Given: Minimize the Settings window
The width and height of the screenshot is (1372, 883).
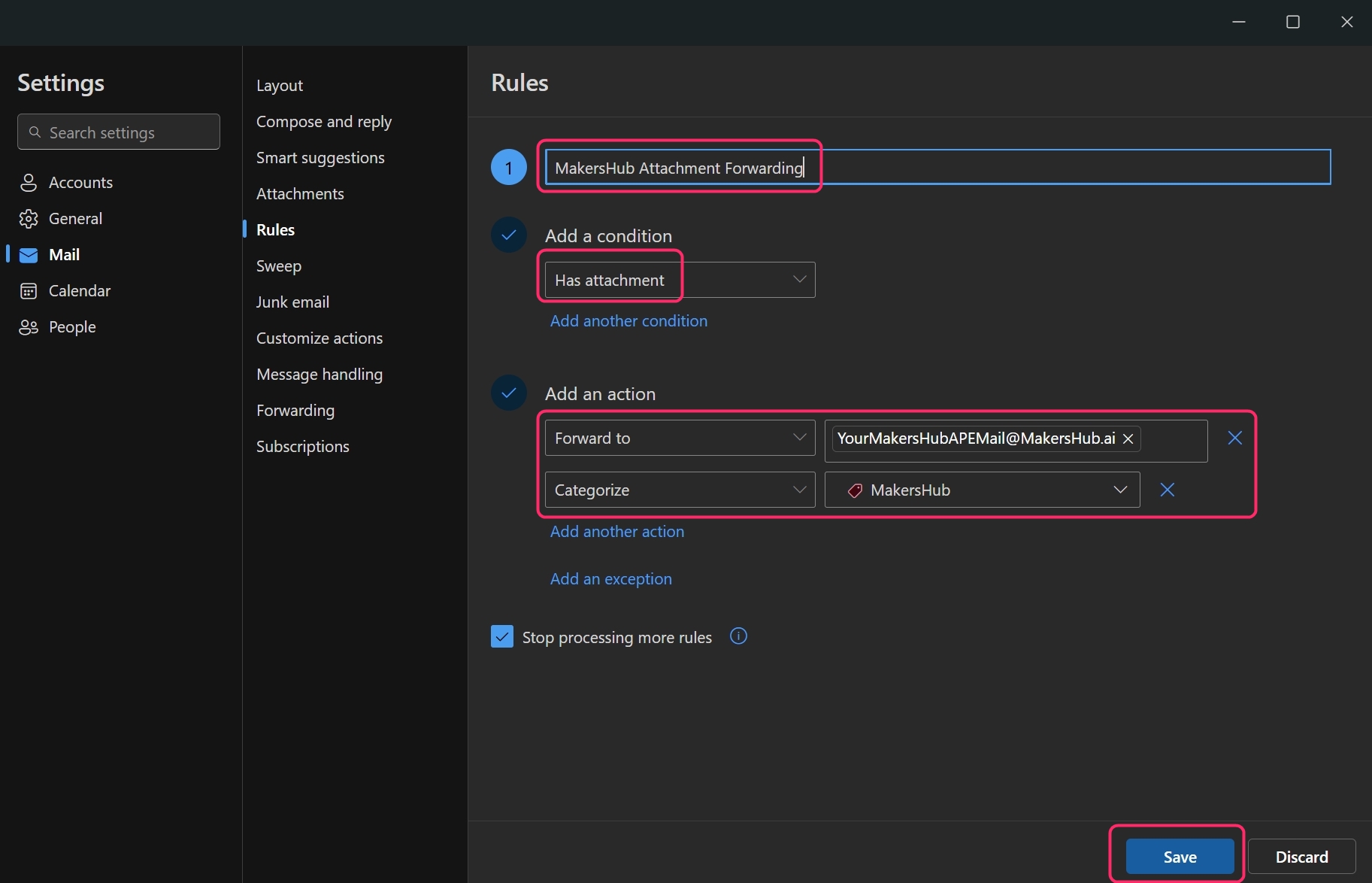Looking at the screenshot, I should 1239,22.
